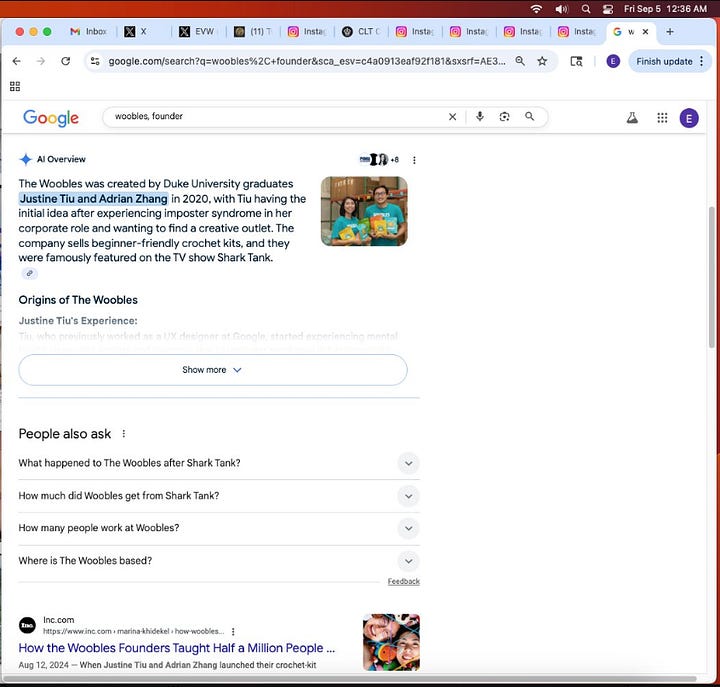
Task: Open Search Labs flask icon
Action: [x=632, y=118]
